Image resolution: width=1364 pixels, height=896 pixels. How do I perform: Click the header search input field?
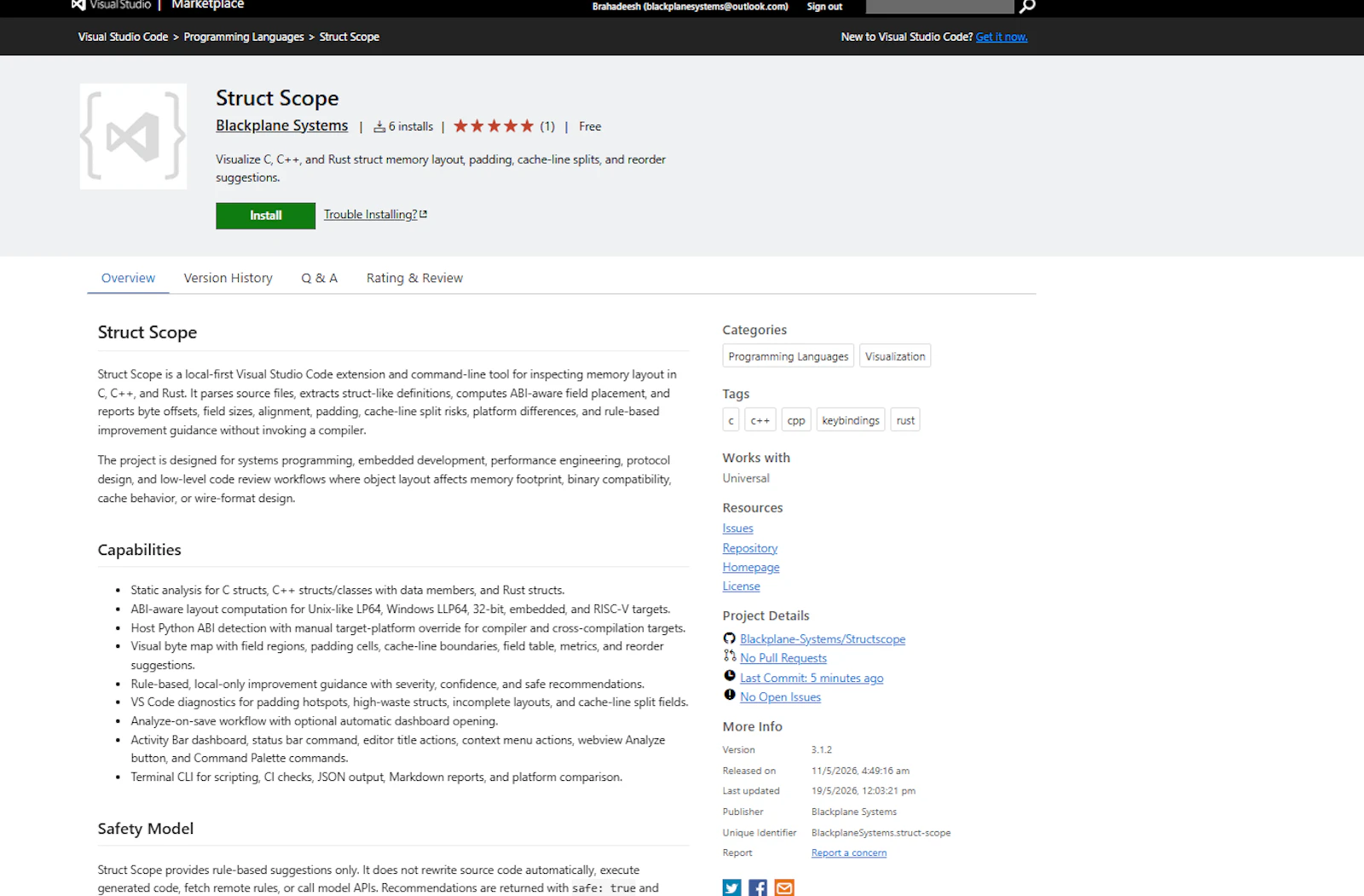939,6
